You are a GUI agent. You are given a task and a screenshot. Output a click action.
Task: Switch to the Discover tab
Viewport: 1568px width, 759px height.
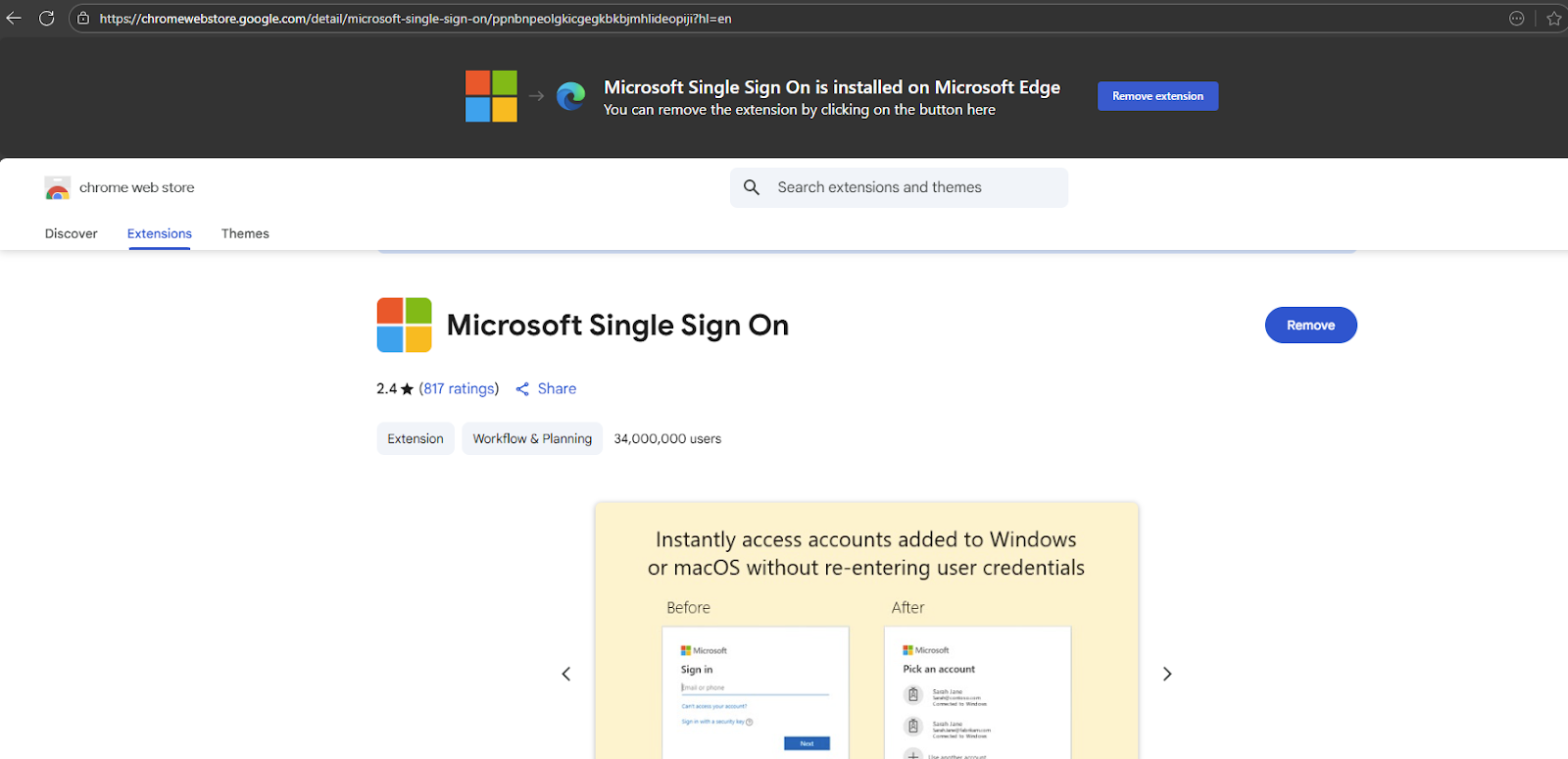(72, 233)
